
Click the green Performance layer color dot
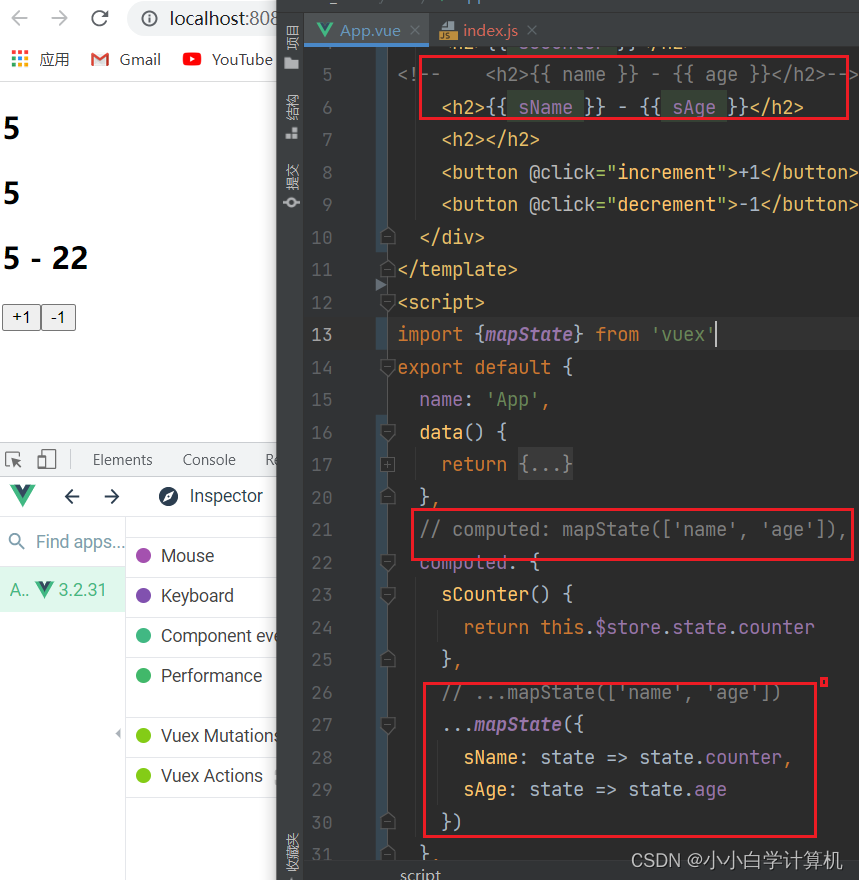[x=144, y=676]
